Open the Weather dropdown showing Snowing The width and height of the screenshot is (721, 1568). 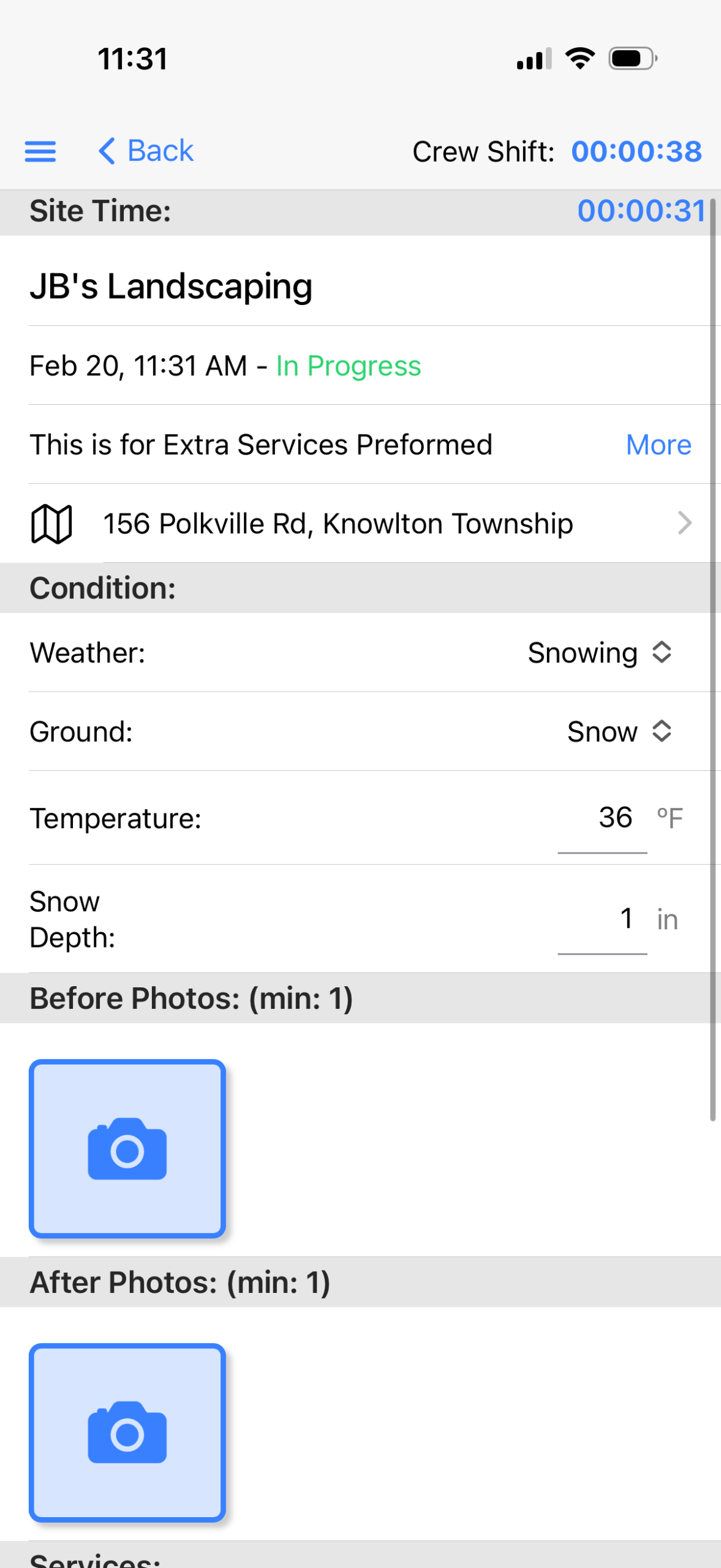point(599,653)
